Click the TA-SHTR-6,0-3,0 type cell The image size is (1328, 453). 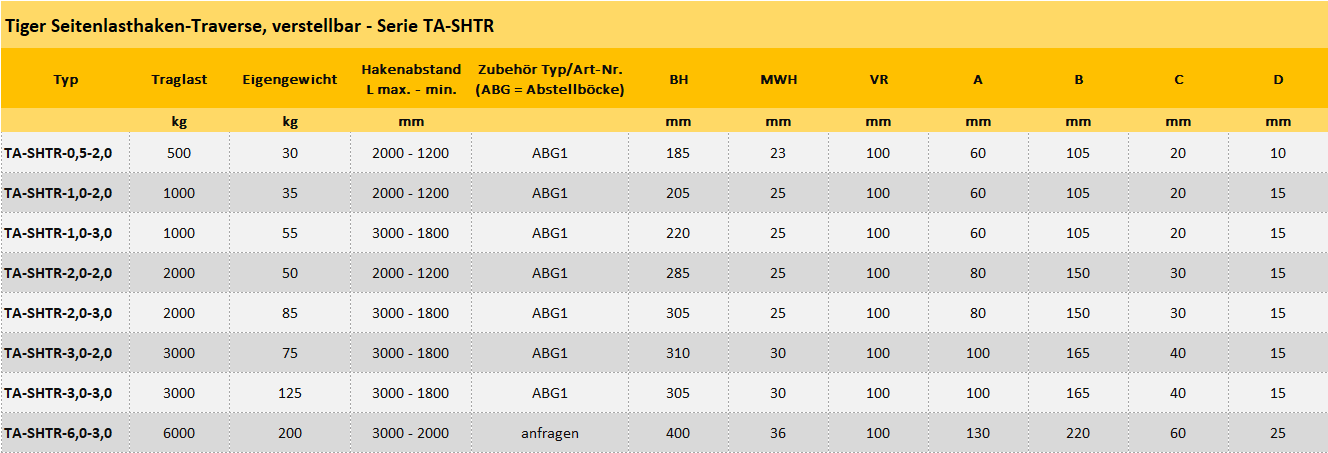58,433
